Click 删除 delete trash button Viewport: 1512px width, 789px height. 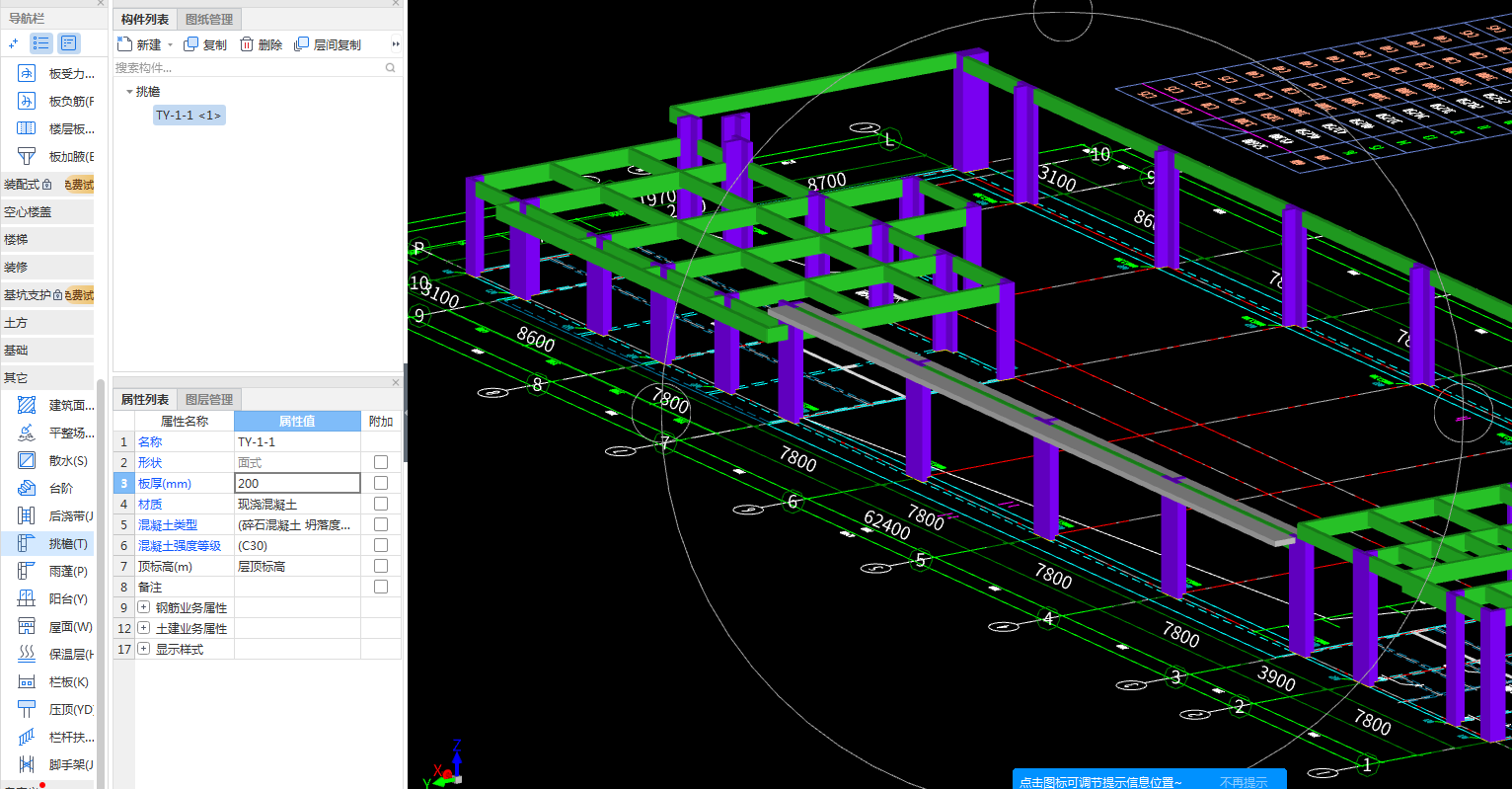click(x=261, y=44)
